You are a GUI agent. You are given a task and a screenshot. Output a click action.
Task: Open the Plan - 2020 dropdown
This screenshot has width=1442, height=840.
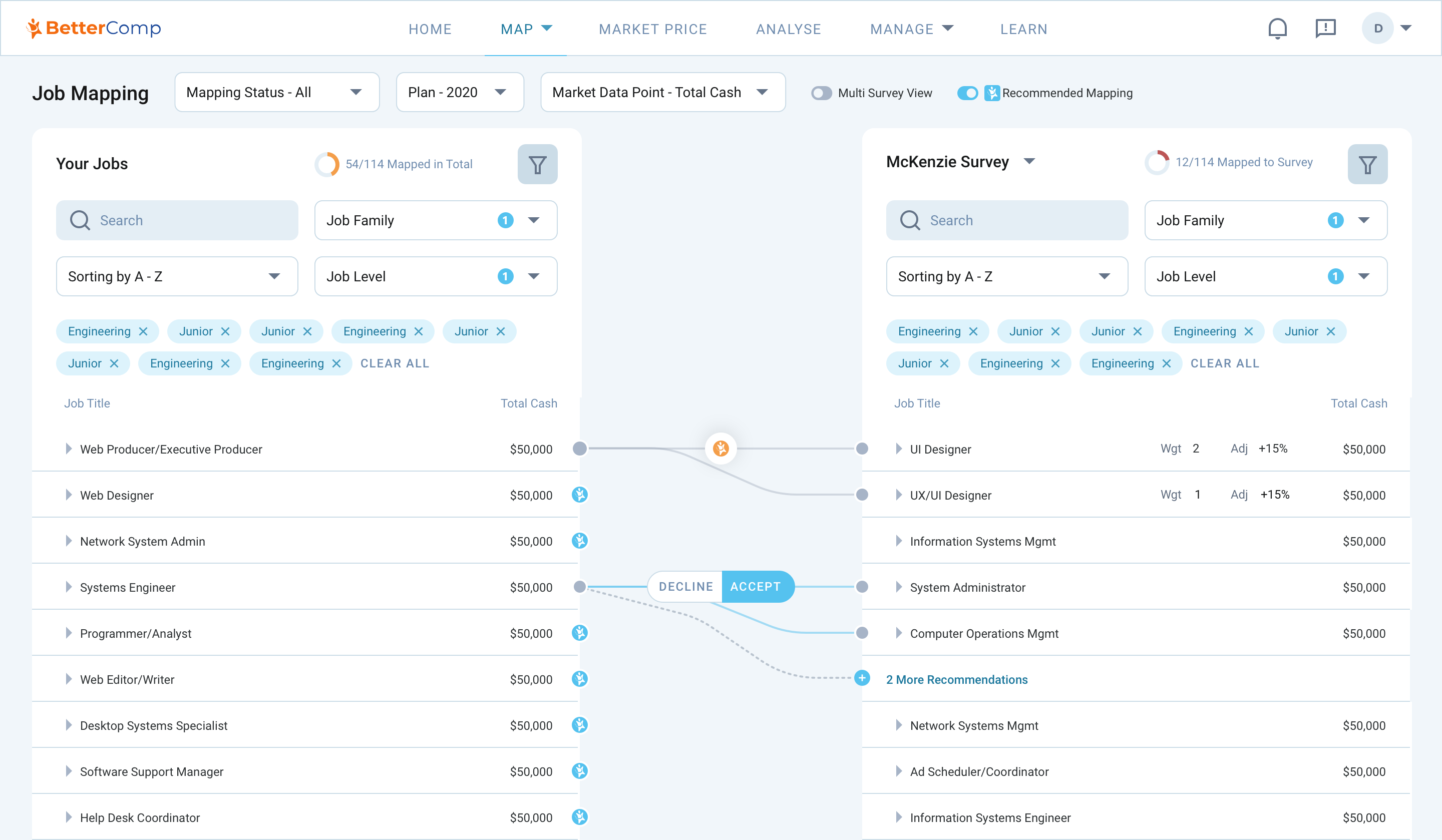pos(460,92)
